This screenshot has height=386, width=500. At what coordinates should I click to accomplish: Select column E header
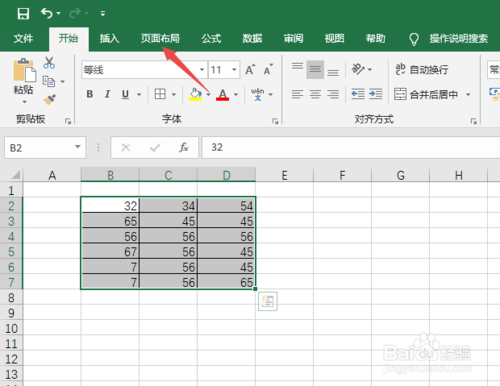tap(284, 175)
